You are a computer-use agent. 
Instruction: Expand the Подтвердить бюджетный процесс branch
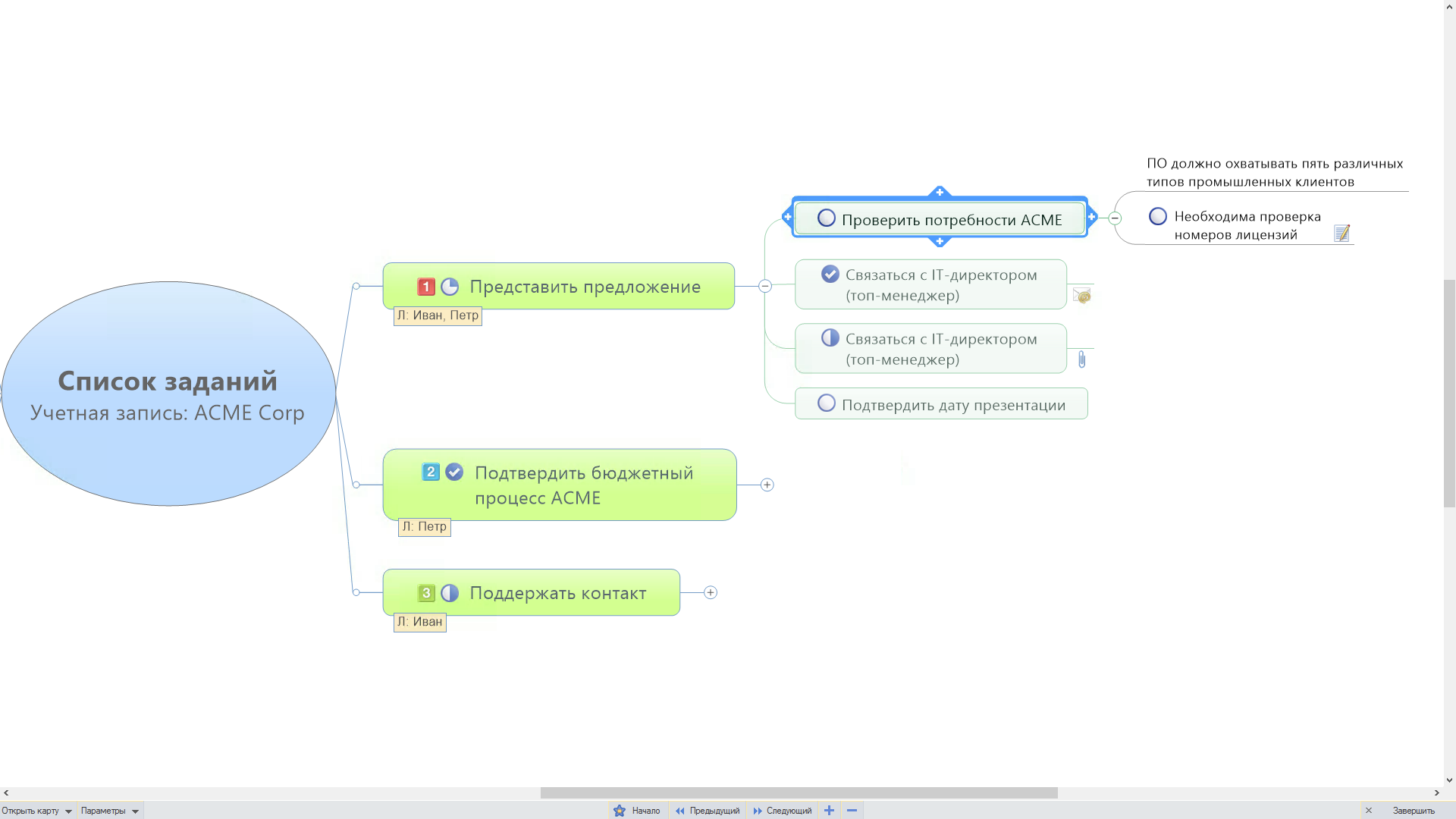click(x=767, y=485)
